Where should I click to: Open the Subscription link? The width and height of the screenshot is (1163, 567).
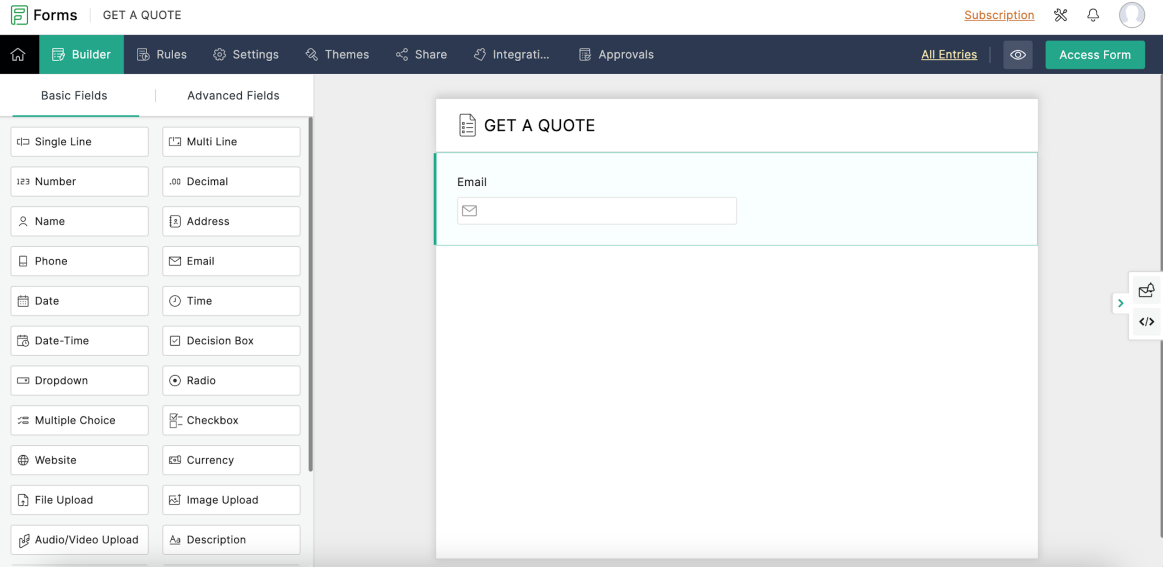point(999,15)
